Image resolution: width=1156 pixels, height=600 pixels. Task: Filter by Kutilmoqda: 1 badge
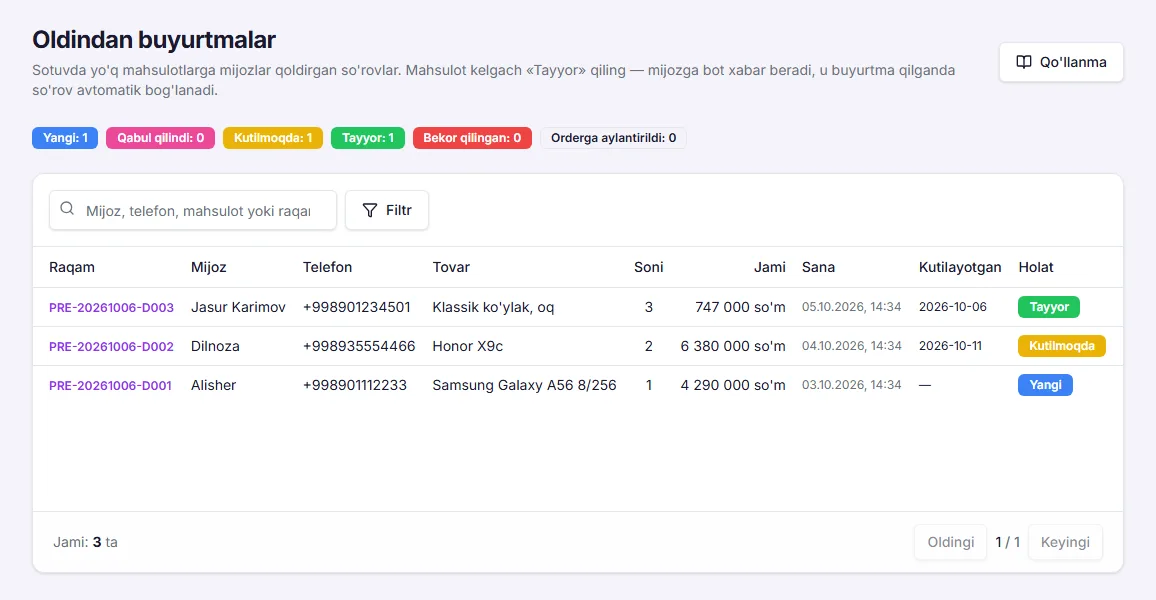pos(273,138)
